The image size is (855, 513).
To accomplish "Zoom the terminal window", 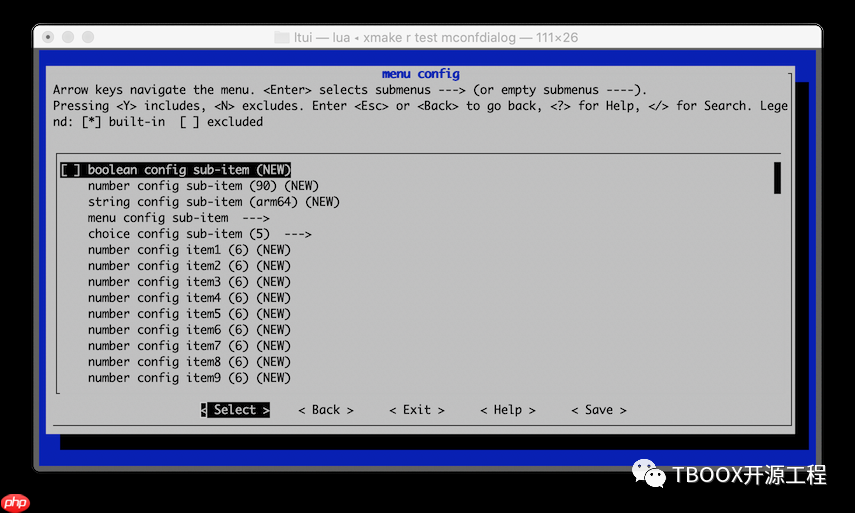I will [x=88, y=37].
